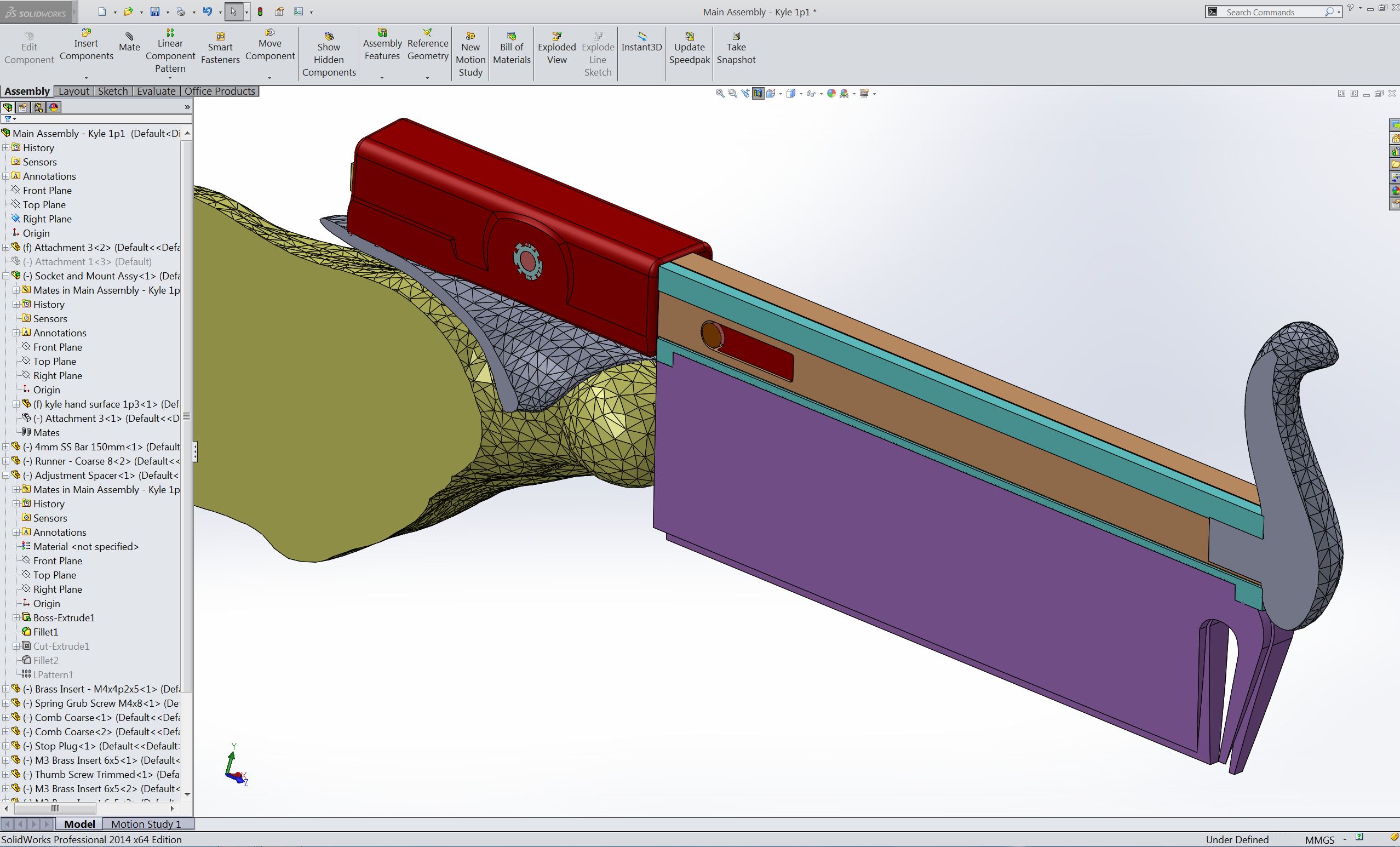Click the Zoom to Fit icon

pyautogui.click(x=720, y=93)
